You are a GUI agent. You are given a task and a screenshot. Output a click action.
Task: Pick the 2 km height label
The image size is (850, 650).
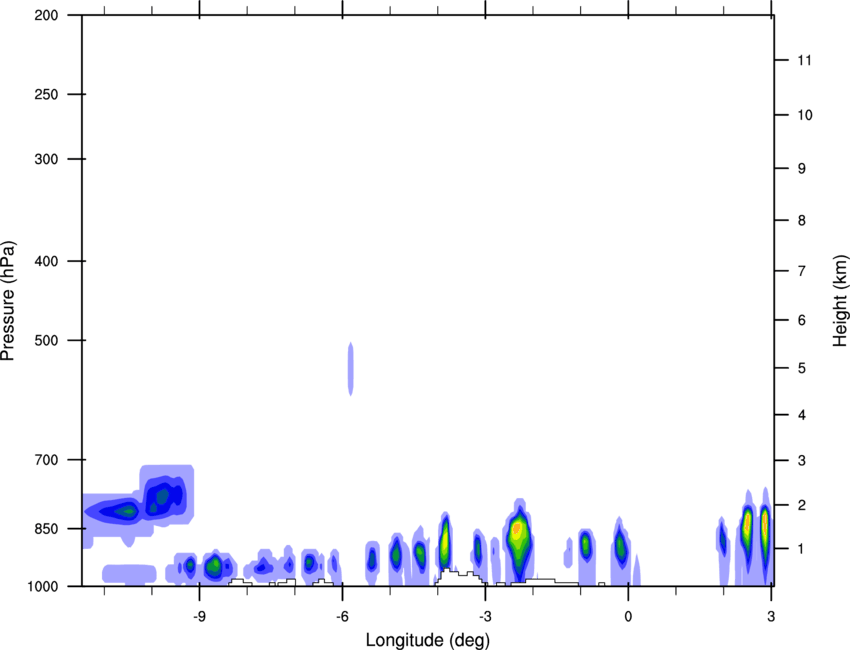coord(801,505)
